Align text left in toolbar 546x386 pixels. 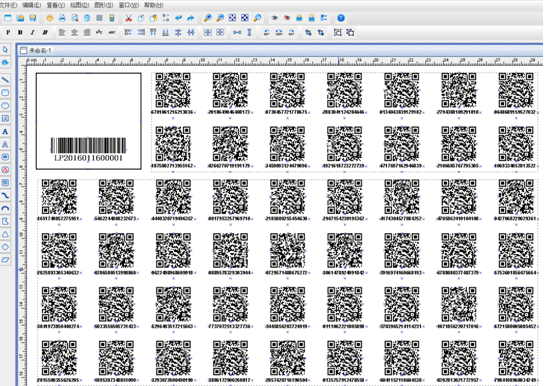point(62,32)
